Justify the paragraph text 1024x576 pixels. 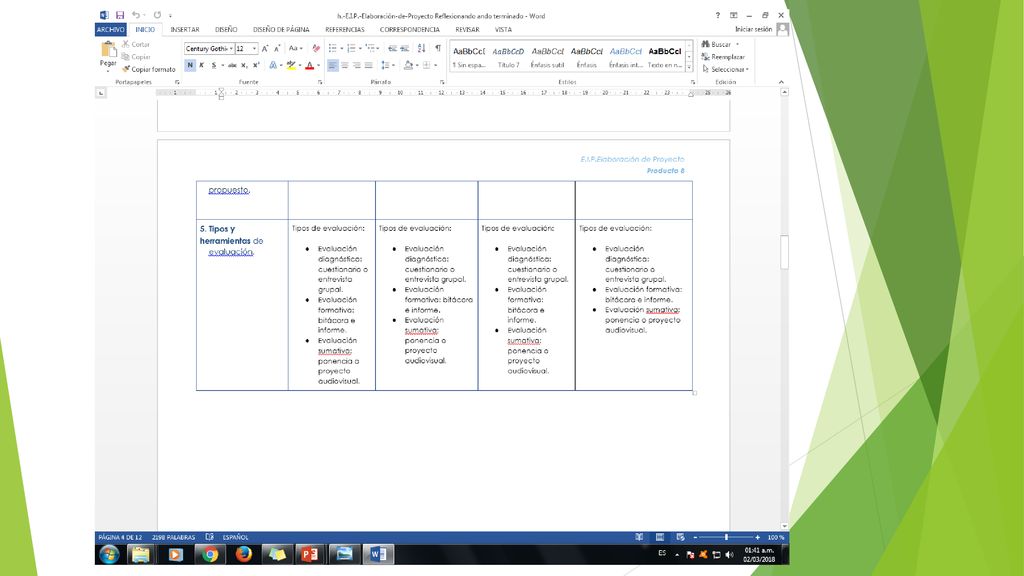[368, 65]
